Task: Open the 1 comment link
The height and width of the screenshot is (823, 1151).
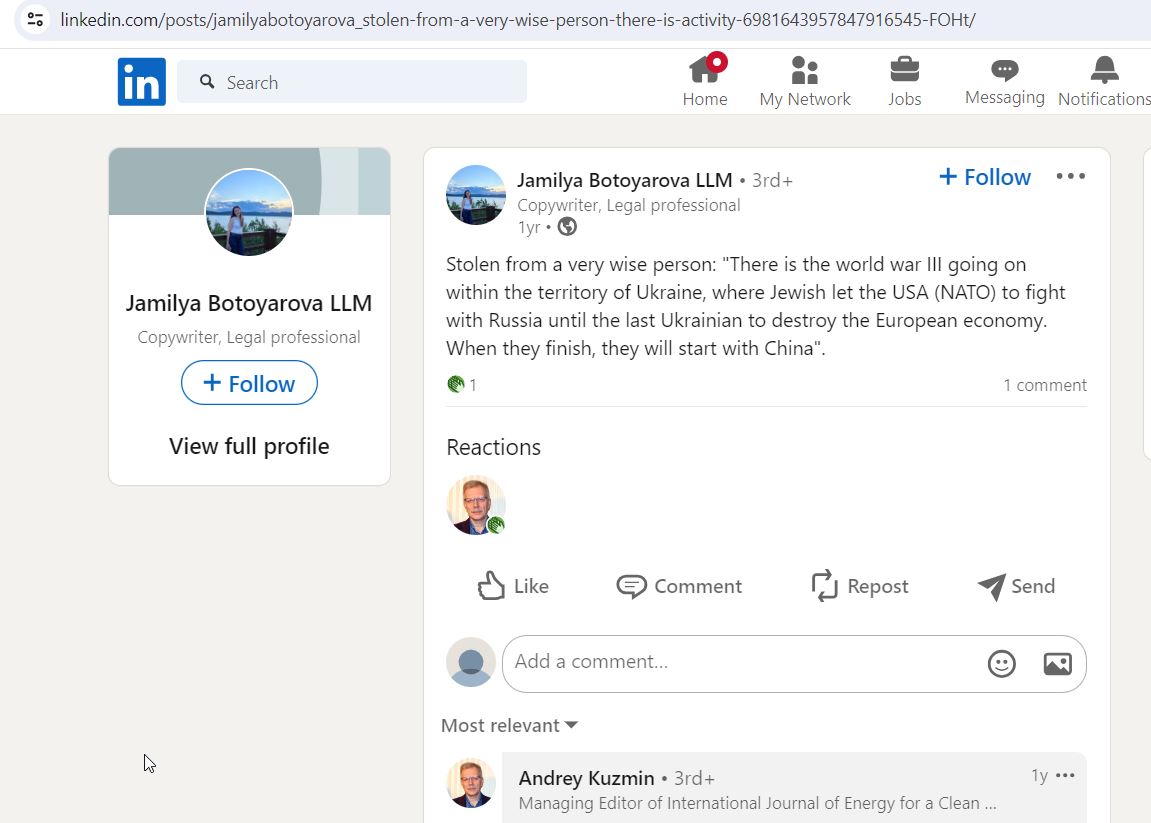Action: [1045, 385]
